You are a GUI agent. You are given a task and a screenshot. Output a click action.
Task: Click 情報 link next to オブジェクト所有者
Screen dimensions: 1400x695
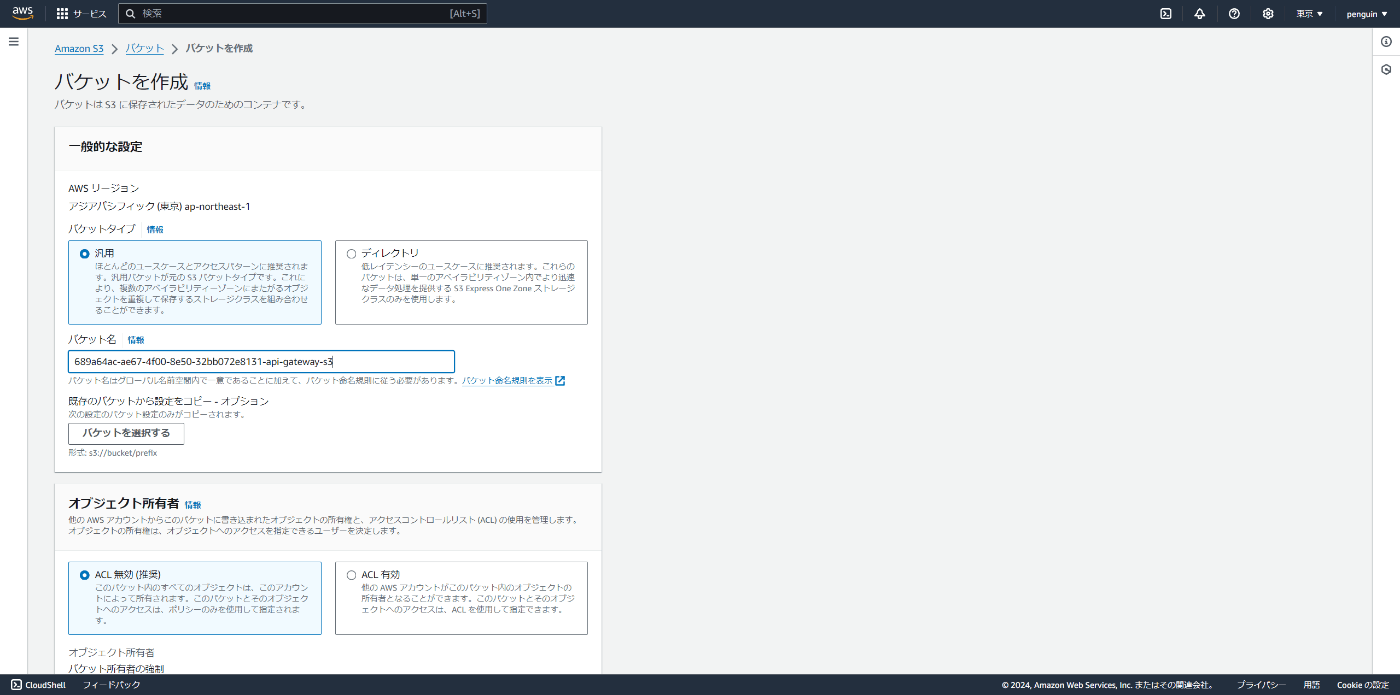[x=193, y=506]
